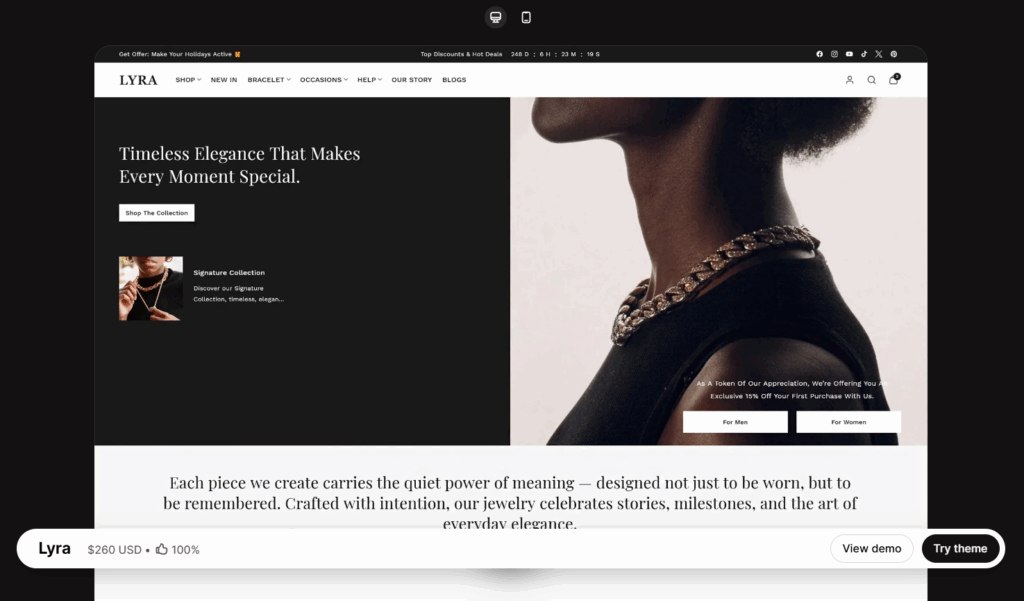Open the search magnifier icon
The width and height of the screenshot is (1024, 601).
tap(871, 80)
